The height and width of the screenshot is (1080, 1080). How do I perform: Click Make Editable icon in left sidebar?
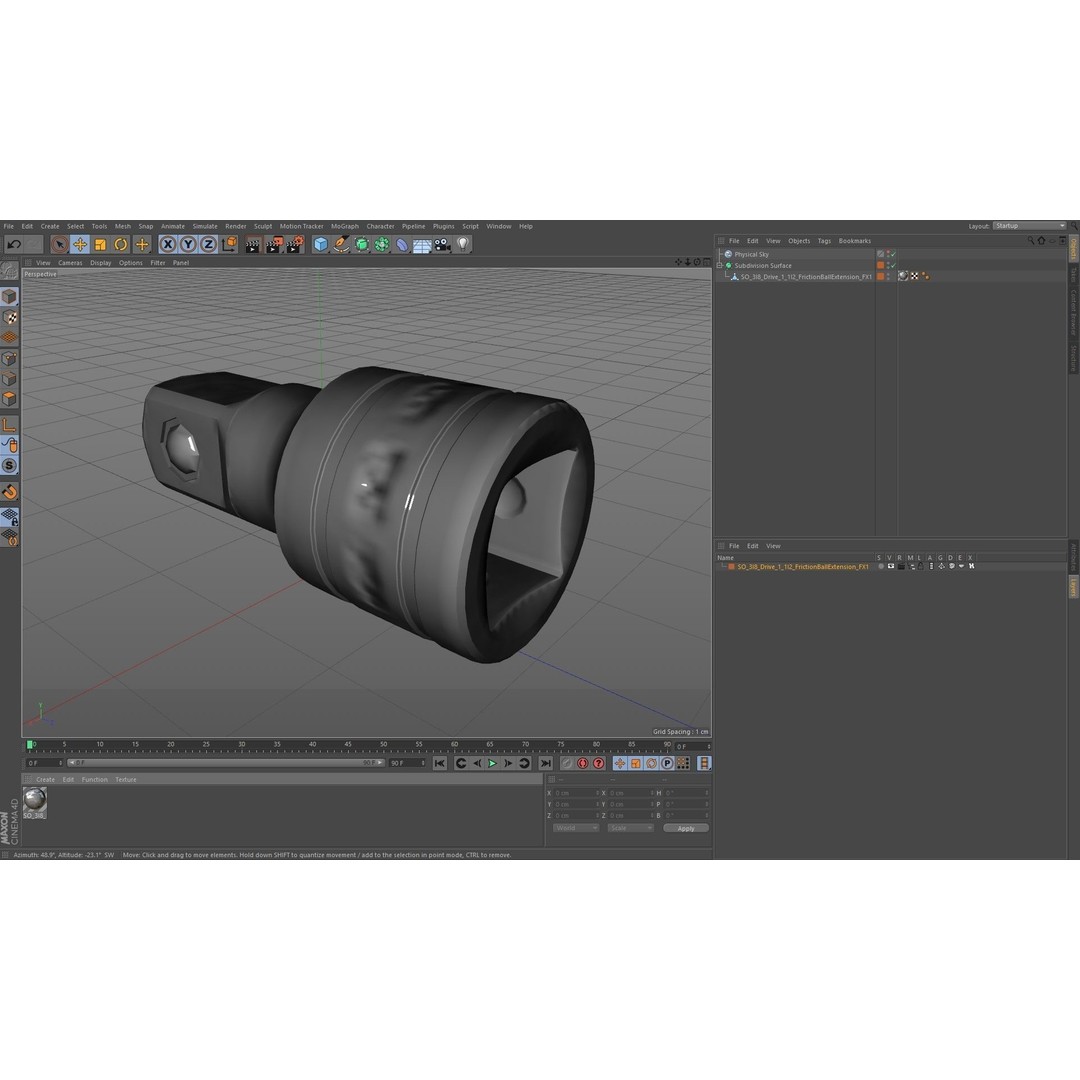9,271
